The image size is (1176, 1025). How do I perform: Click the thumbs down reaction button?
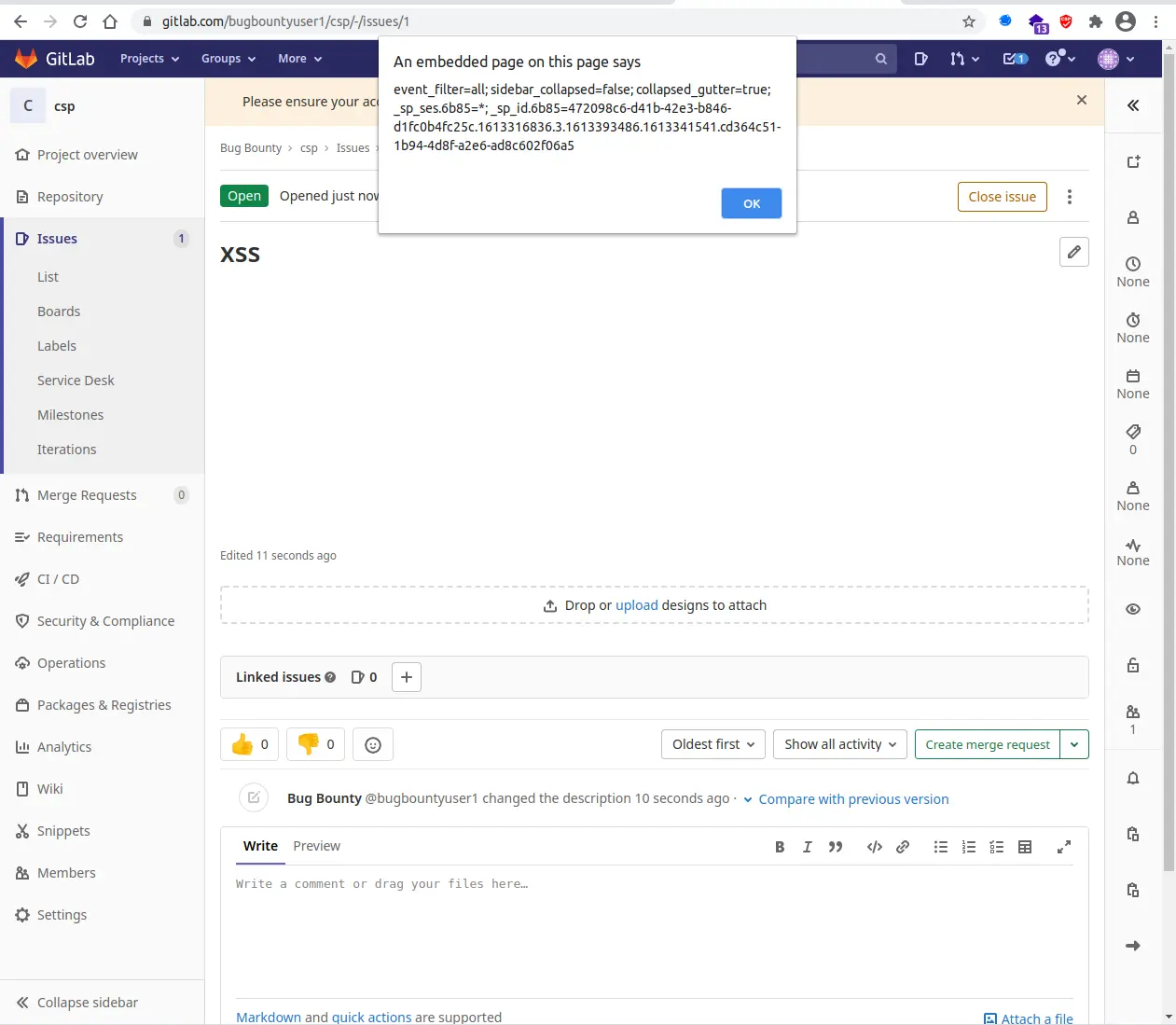(x=315, y=744)
